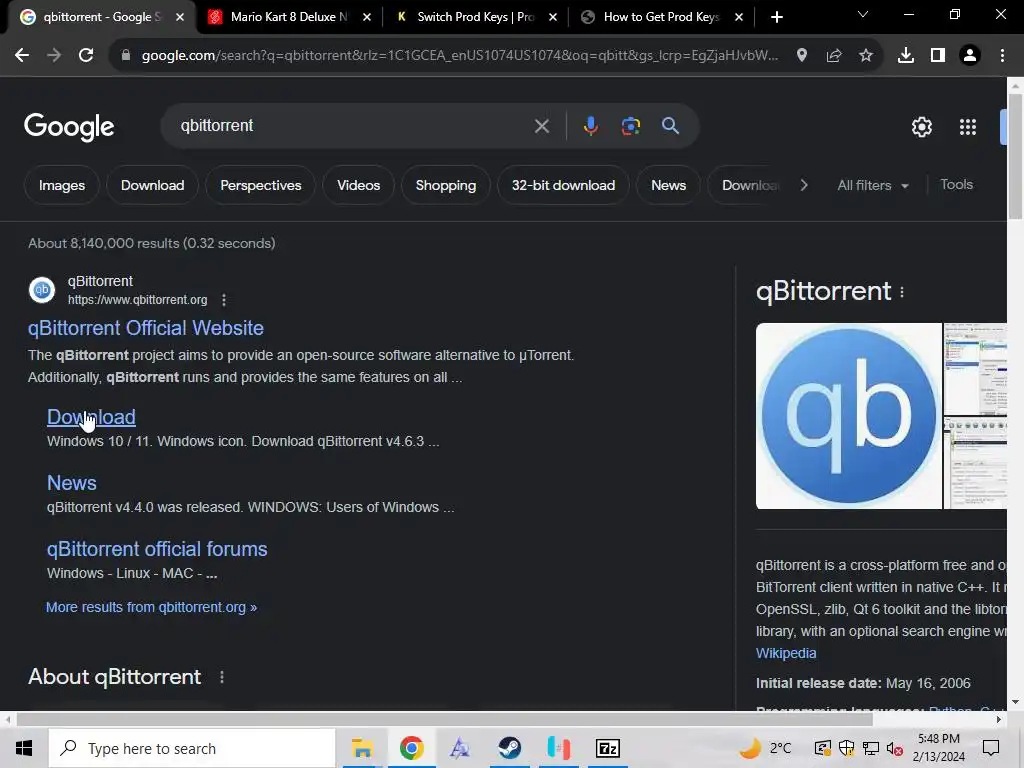Click the horizontal scrollbar thumb

click(444, 720)
